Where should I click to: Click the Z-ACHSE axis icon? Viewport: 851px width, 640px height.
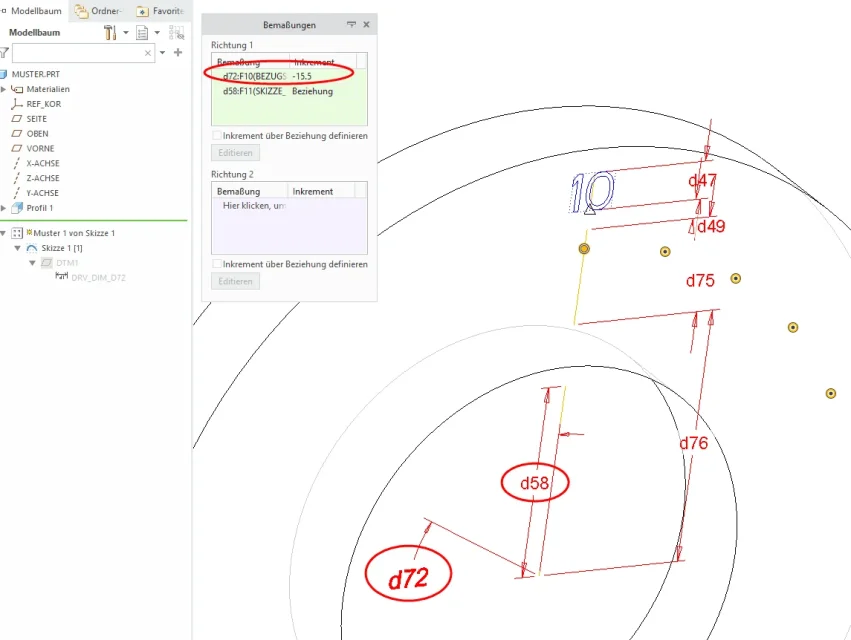point(17,178)
